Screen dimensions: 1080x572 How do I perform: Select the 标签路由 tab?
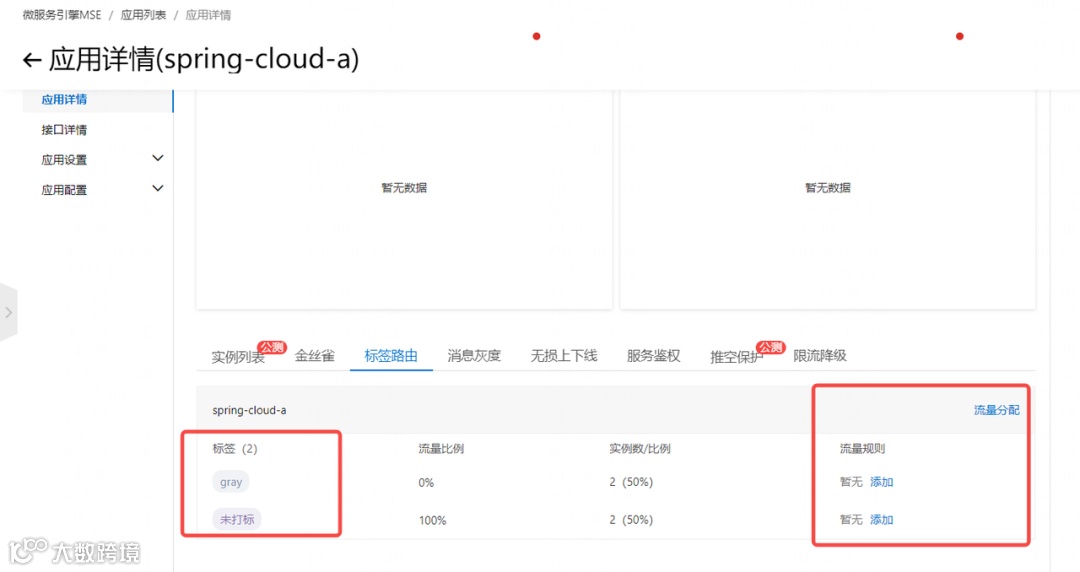[391, 356]
